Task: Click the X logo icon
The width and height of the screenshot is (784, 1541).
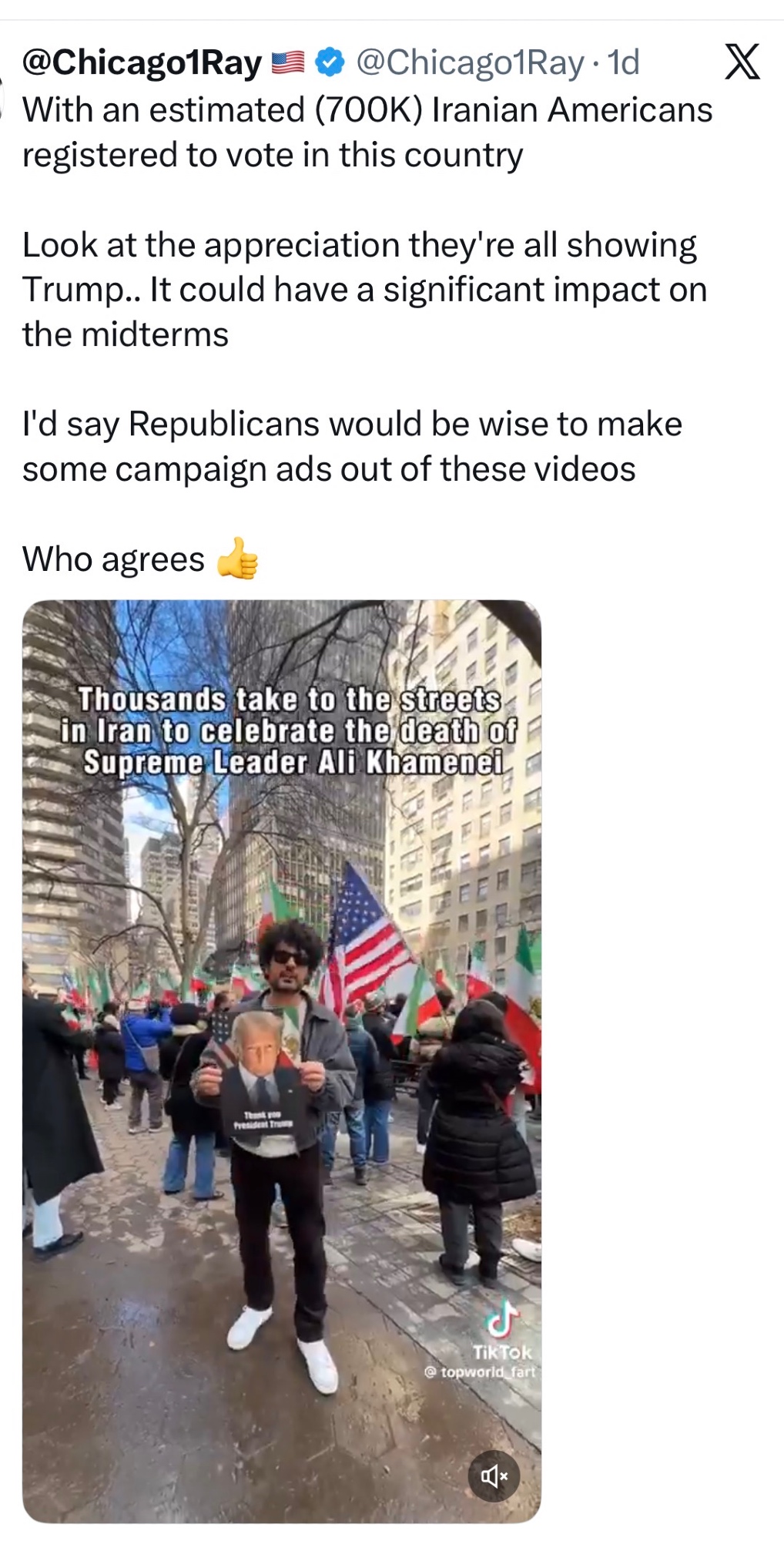Action: pos(742,62)
